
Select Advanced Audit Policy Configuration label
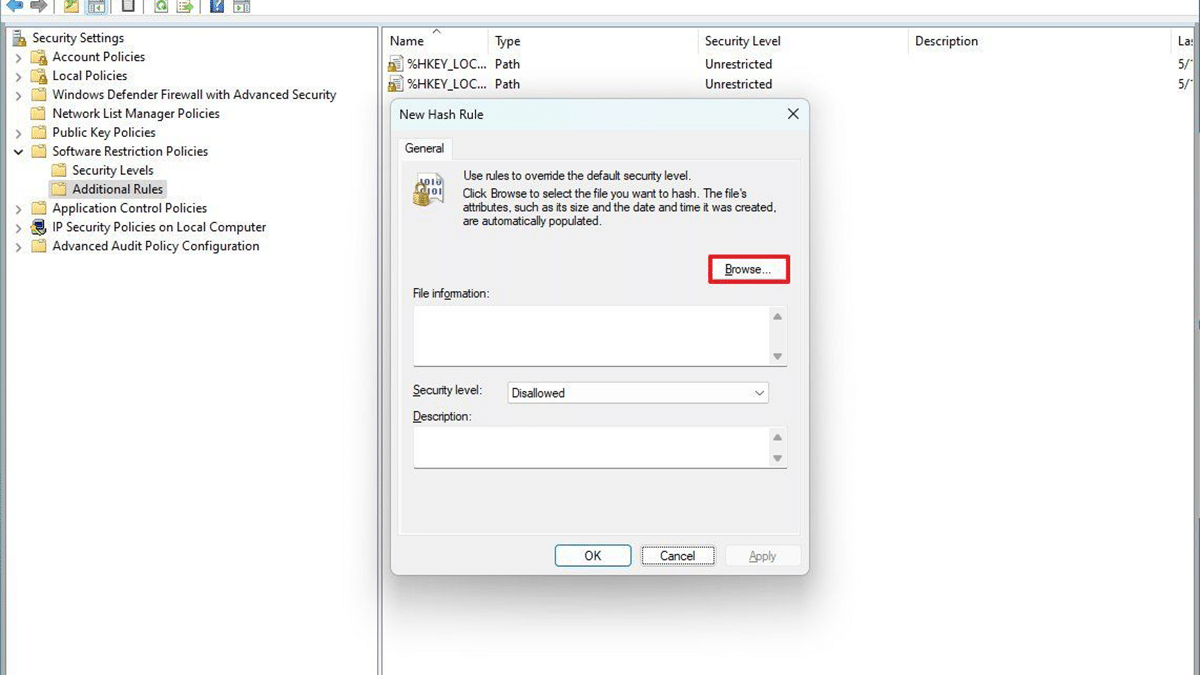(x=156, y=246)
